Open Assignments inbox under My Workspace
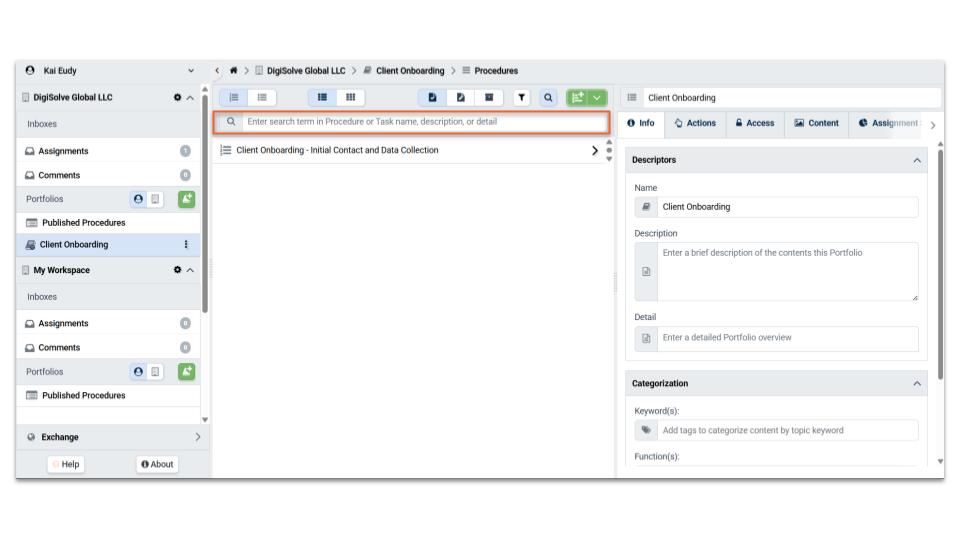Viewport: 960px width, 540px height. coord(108,323)
